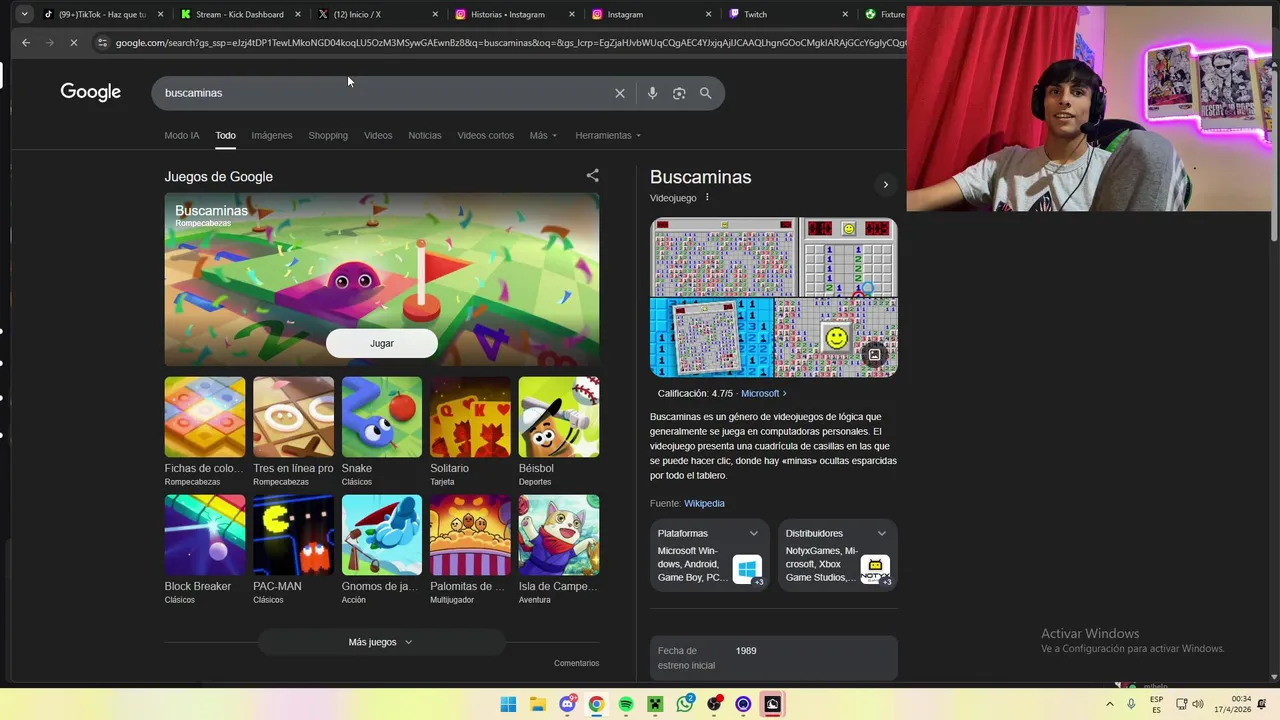This screenshot has height=720, width=1280.
Task: Open Google Lens image search icon
Action: click(679, 93)
